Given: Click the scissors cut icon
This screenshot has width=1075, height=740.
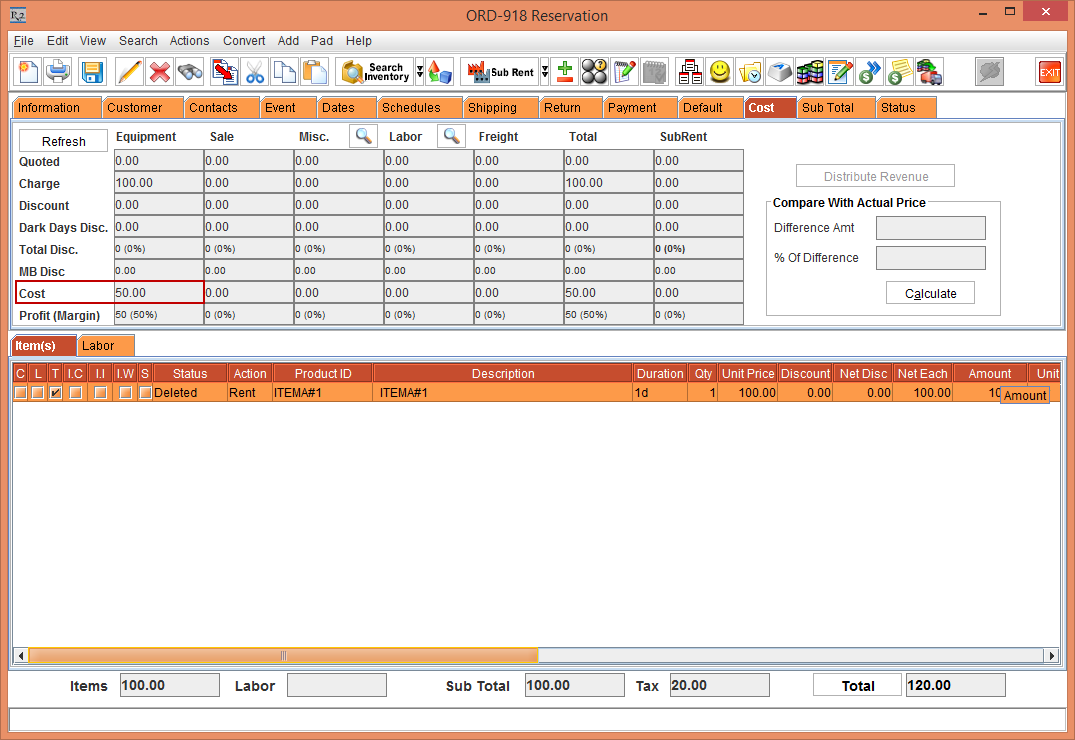Looking at the screenshot, I should click(255, 72).
